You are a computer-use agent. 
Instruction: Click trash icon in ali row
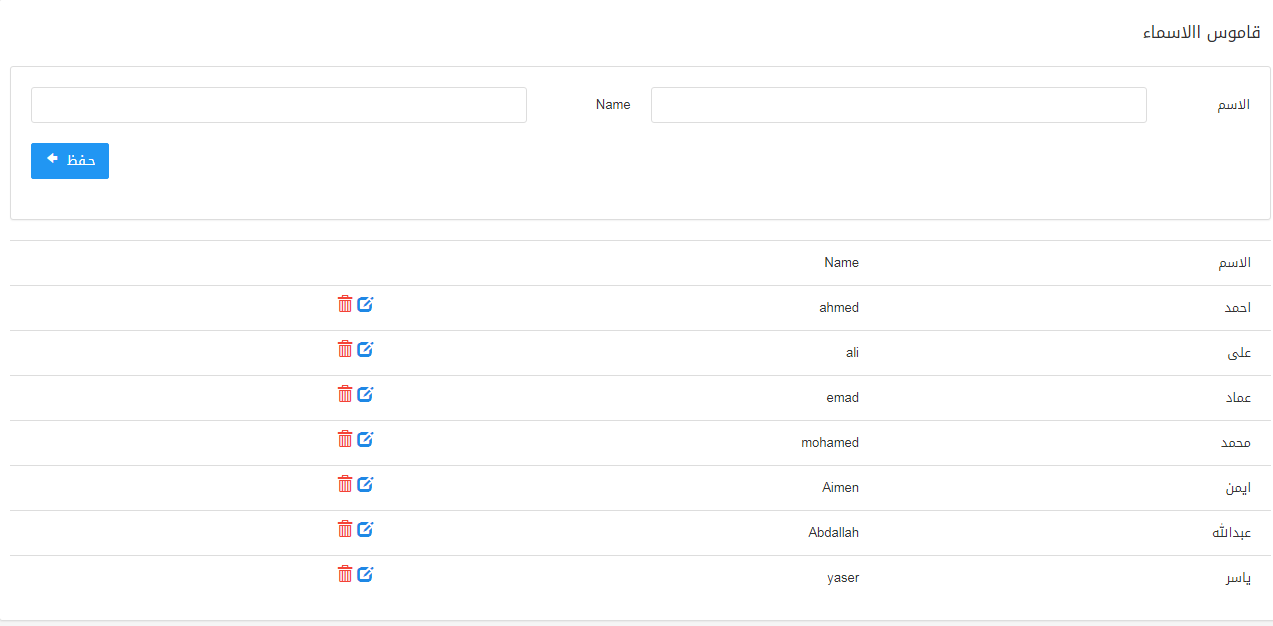point(345,349)
